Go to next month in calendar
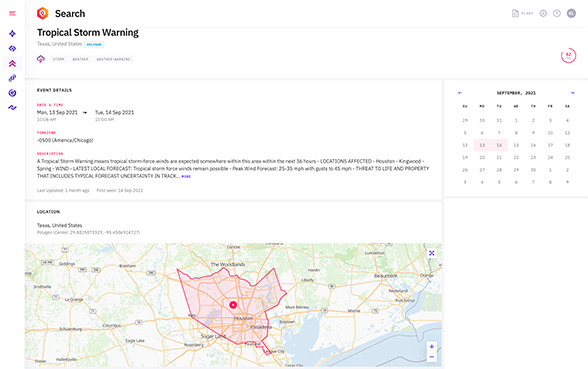 click(572, 93)
